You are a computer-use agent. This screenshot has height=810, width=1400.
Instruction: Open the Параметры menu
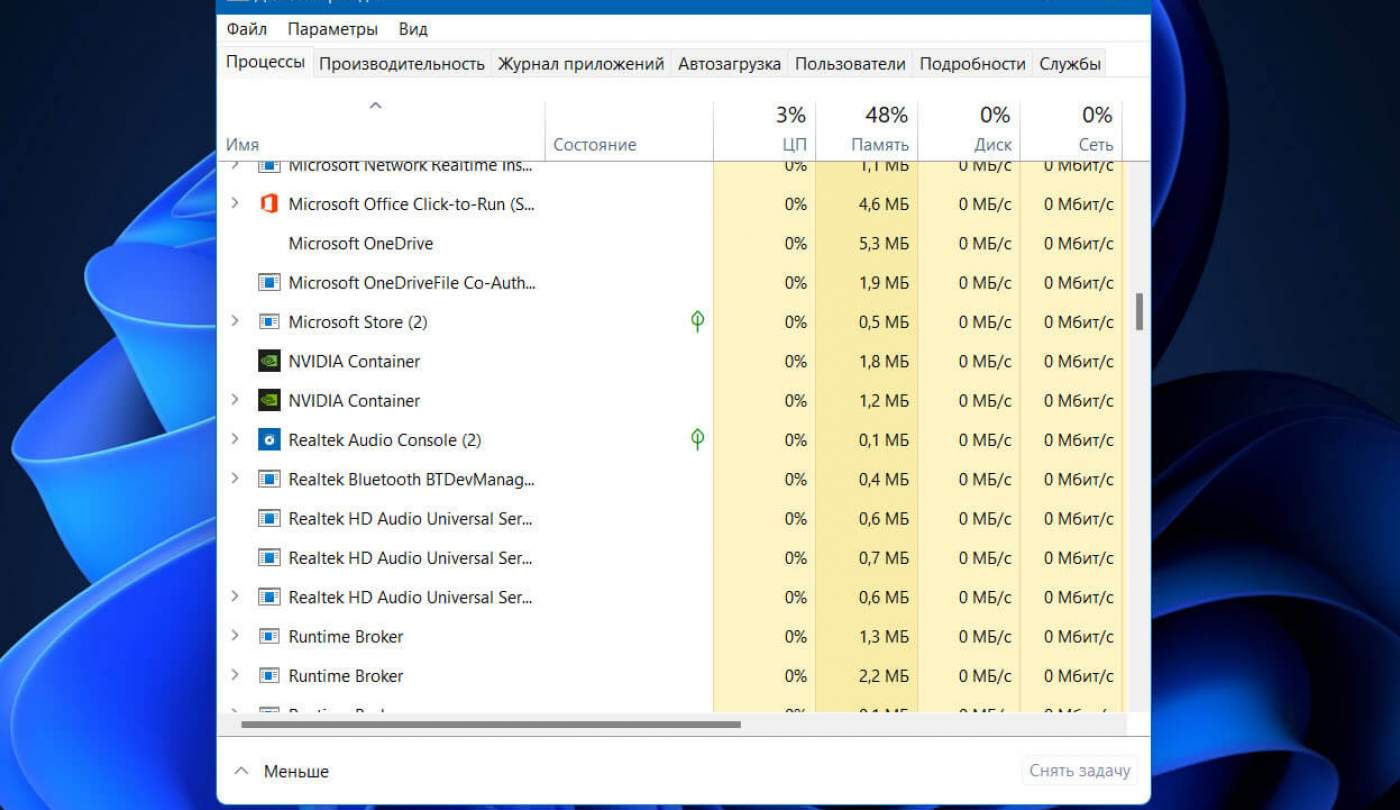[333, 29]
